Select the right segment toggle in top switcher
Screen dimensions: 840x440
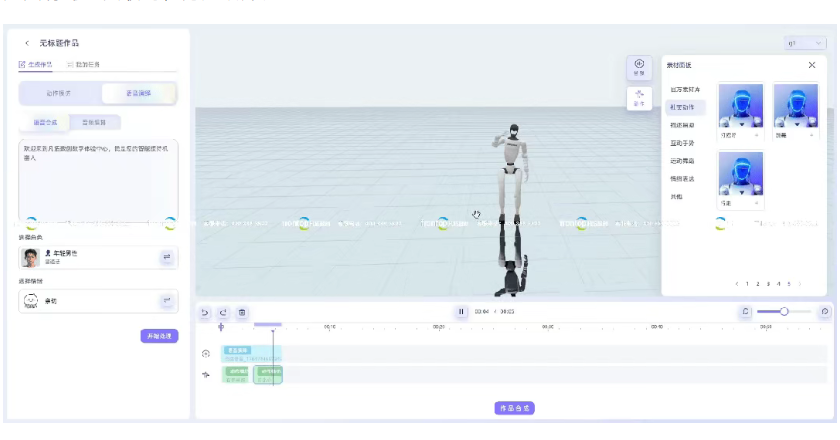point(139,93)
